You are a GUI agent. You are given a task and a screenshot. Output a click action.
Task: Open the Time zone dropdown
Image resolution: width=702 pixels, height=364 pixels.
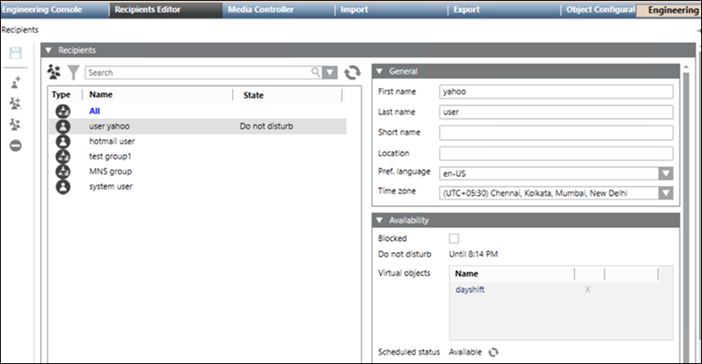[665, 193]
